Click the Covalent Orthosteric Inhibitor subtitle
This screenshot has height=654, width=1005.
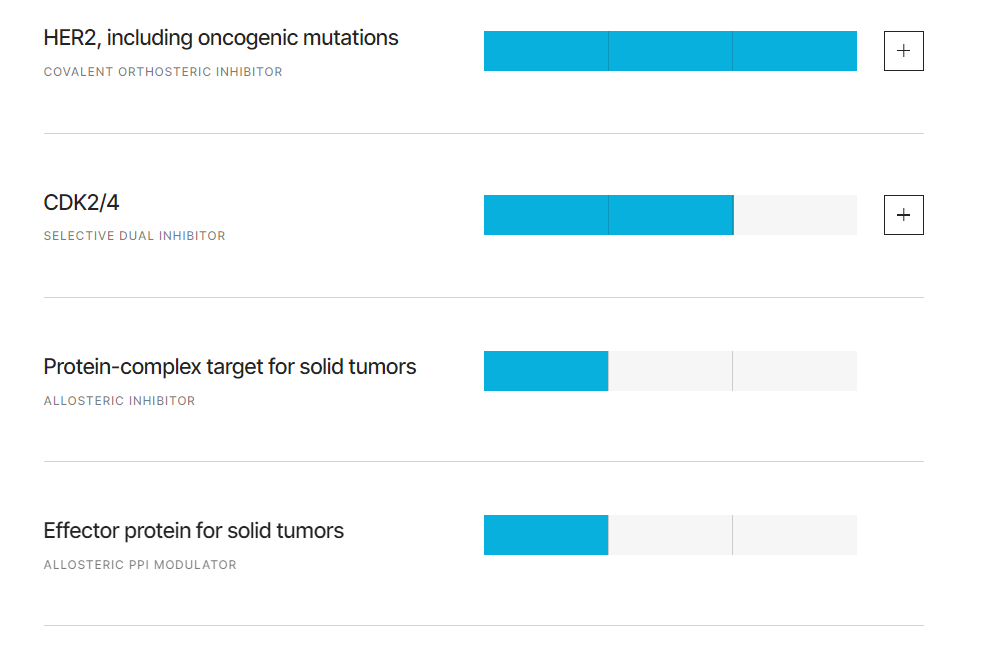click(163, 72)
